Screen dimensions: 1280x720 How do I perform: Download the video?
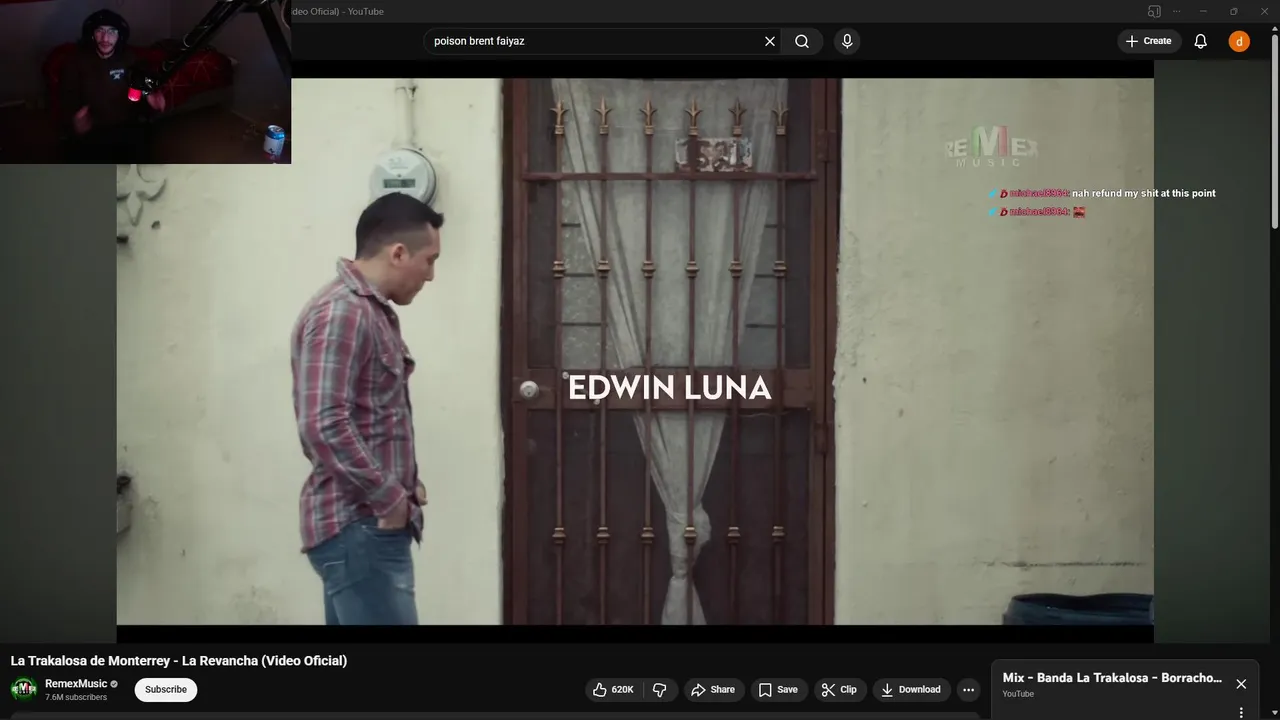pos(911,690)
